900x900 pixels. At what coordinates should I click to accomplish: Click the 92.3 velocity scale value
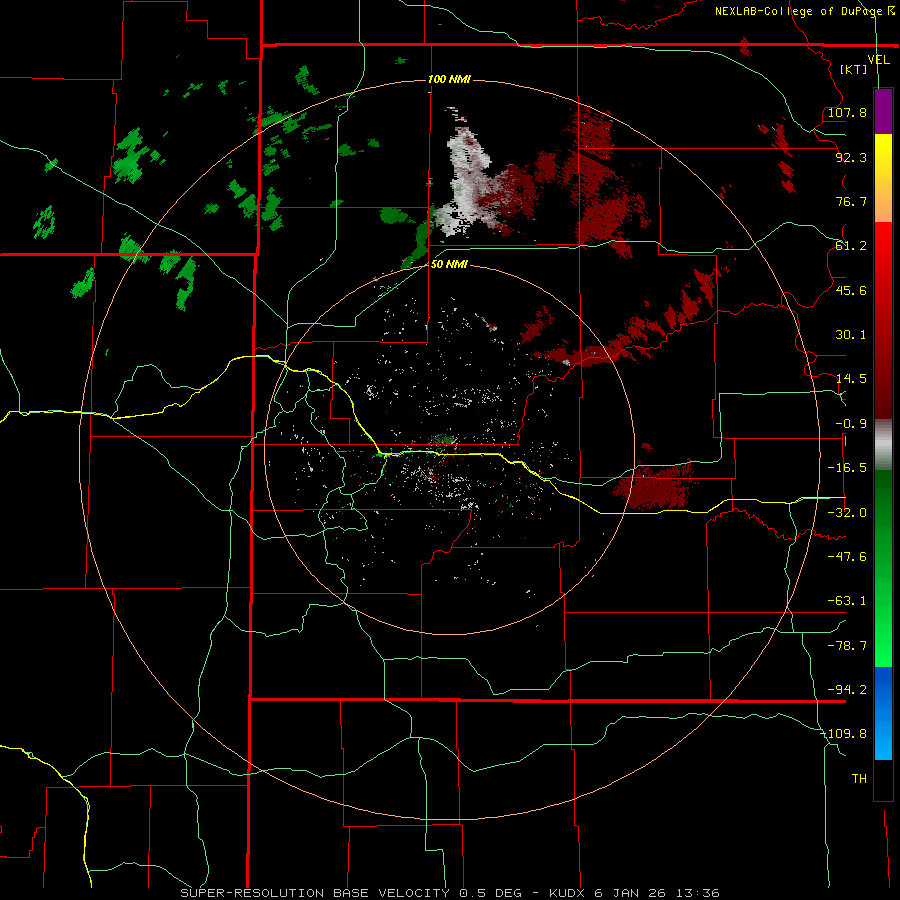click(x=851, y=157)
